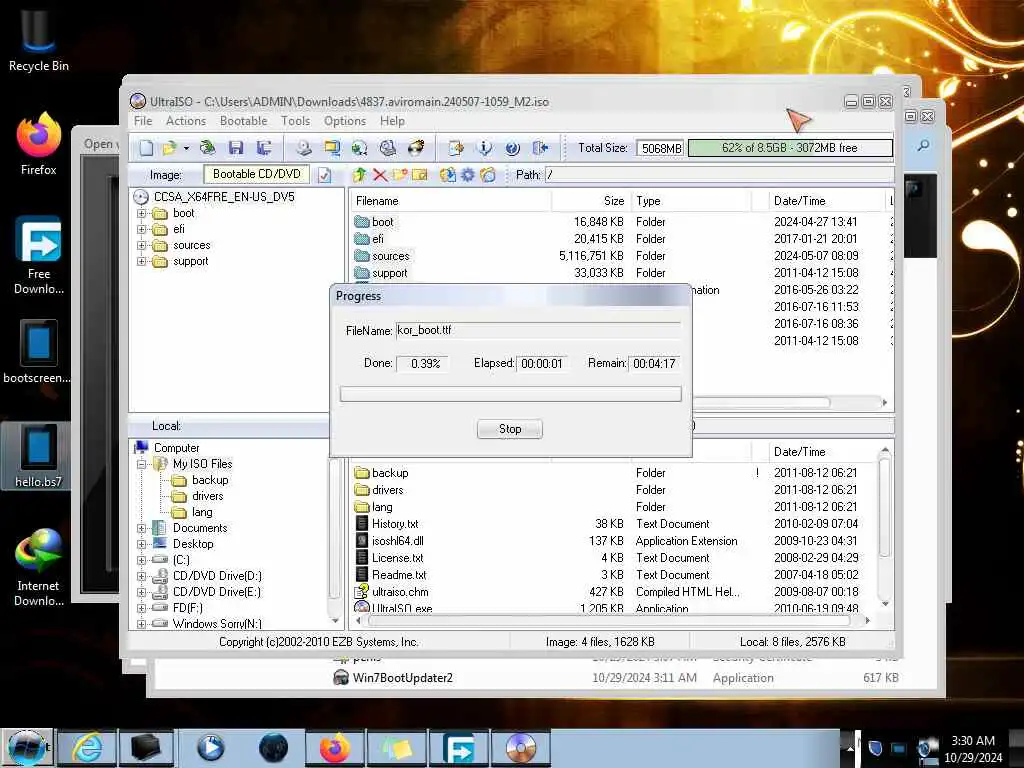The image size is (1024, 768).
Task: Open the Help menu
Action: pyautogui.click(x=392, y=121)
